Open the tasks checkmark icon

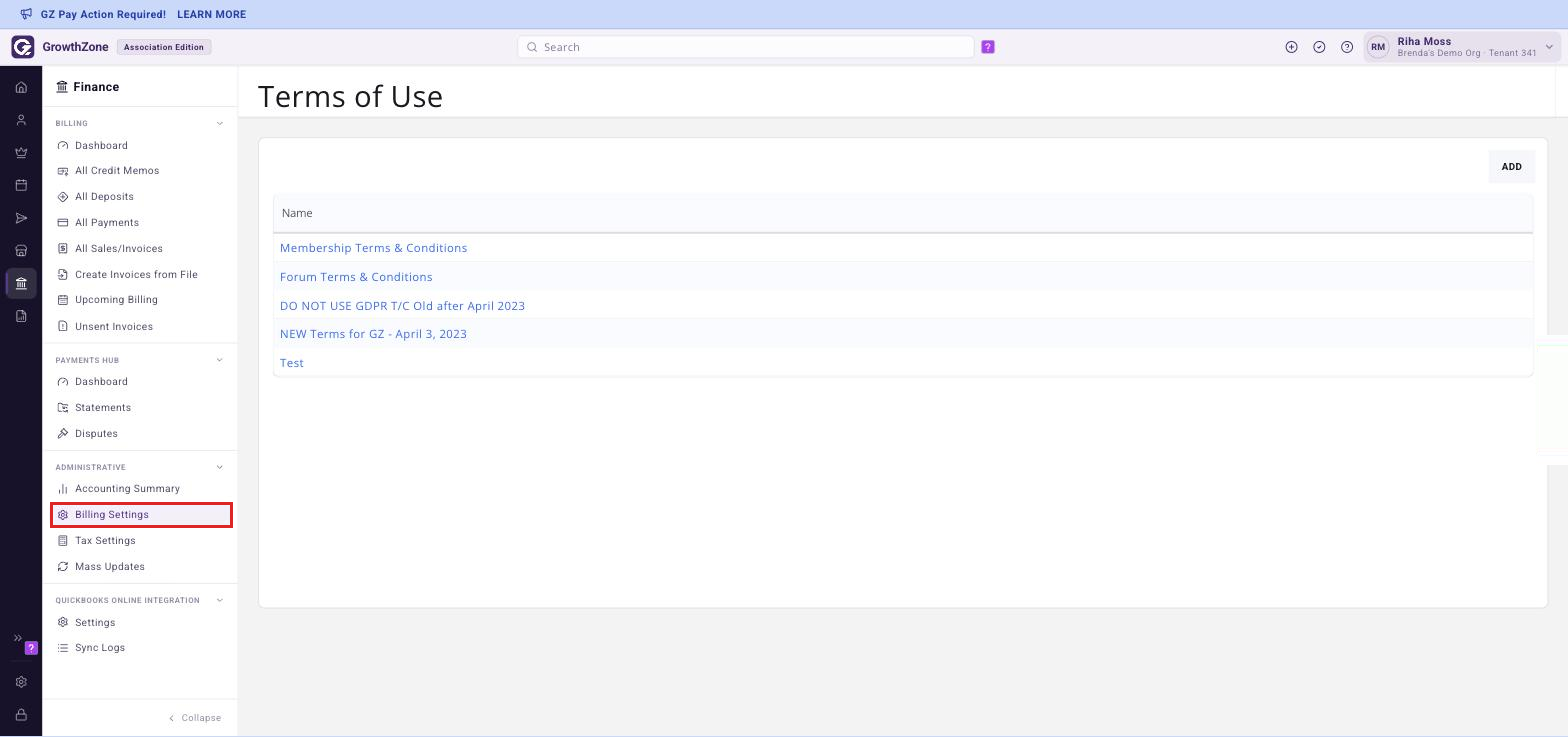(1319, 47)
